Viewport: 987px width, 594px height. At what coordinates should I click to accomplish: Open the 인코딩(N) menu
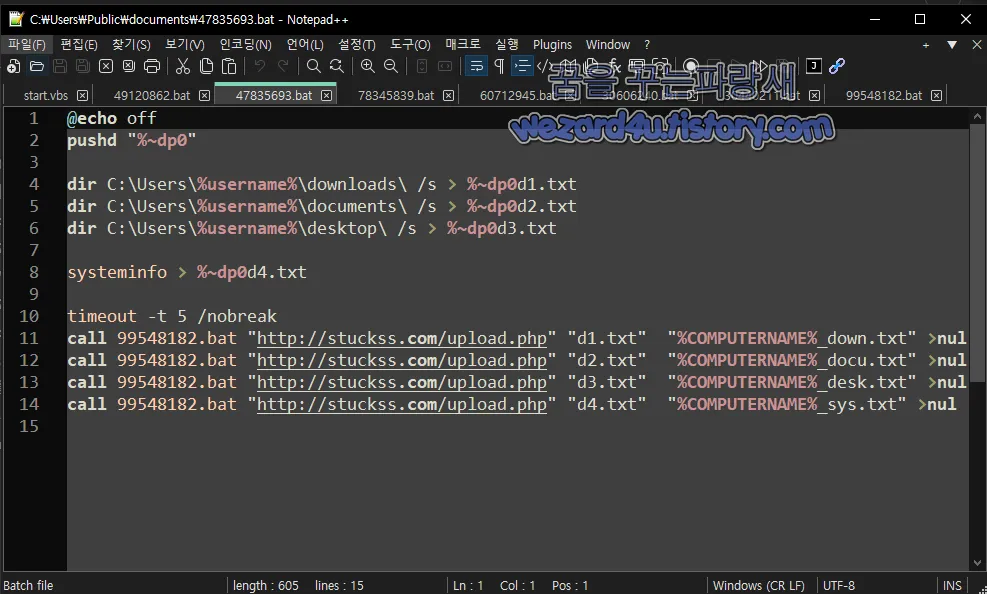[245, 45]
